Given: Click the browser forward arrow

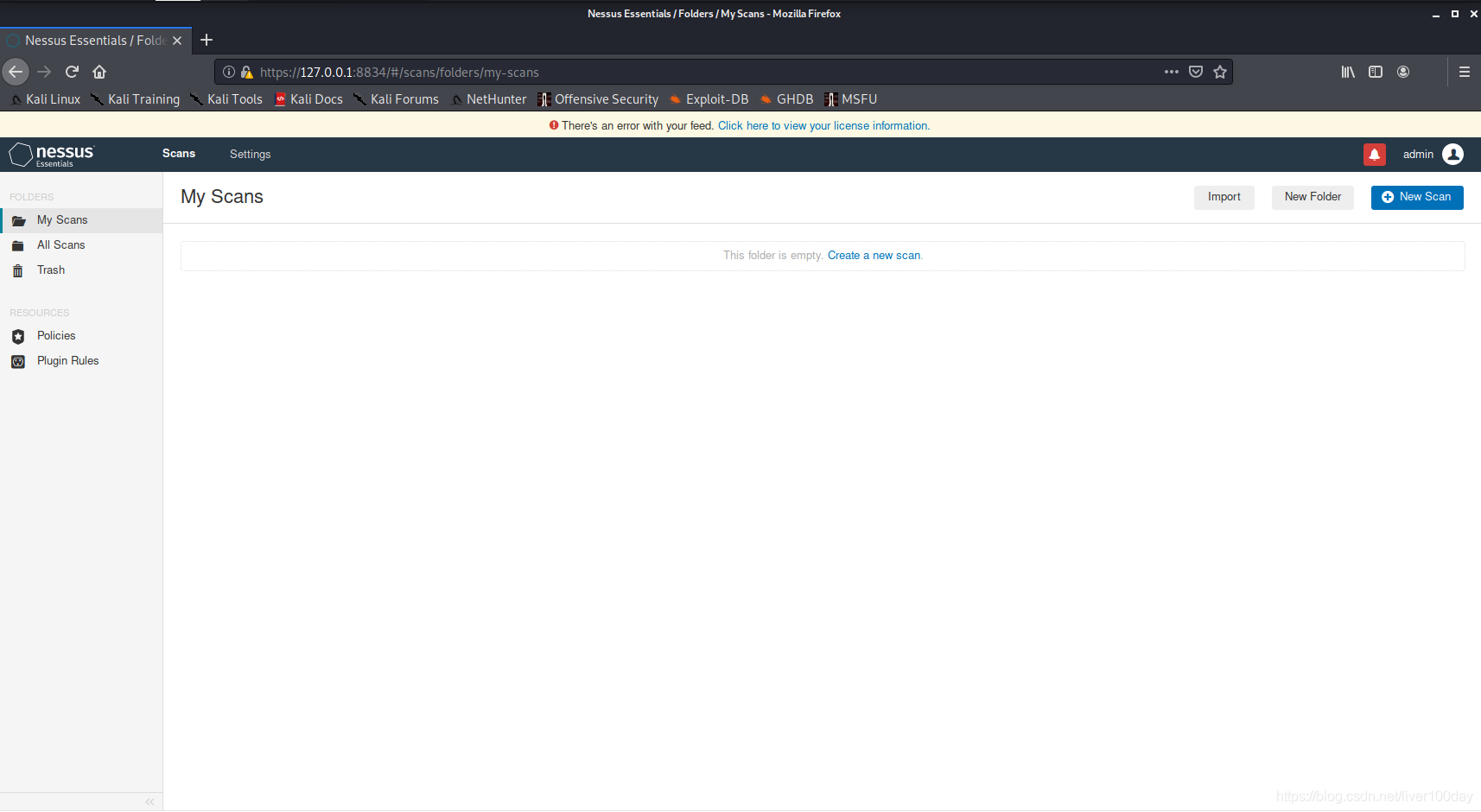Looking at the screenshot, I should coord(44,72).
